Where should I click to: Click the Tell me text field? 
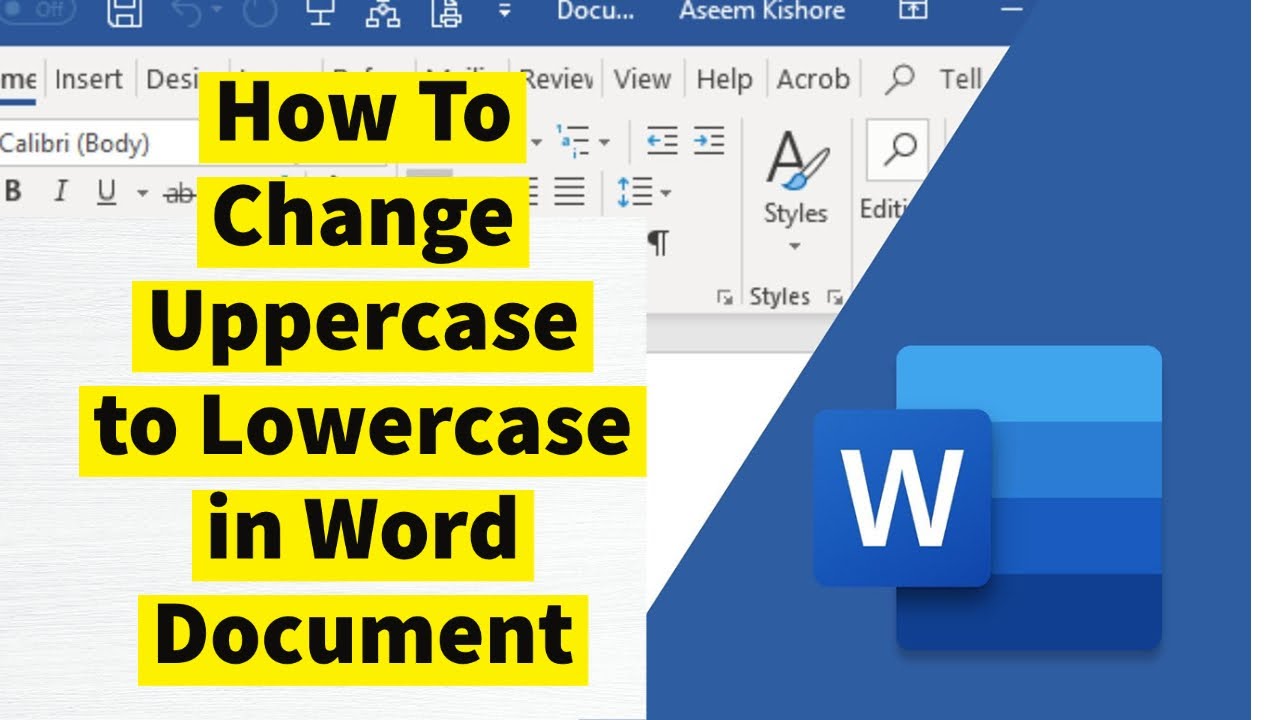pos(961,79)
